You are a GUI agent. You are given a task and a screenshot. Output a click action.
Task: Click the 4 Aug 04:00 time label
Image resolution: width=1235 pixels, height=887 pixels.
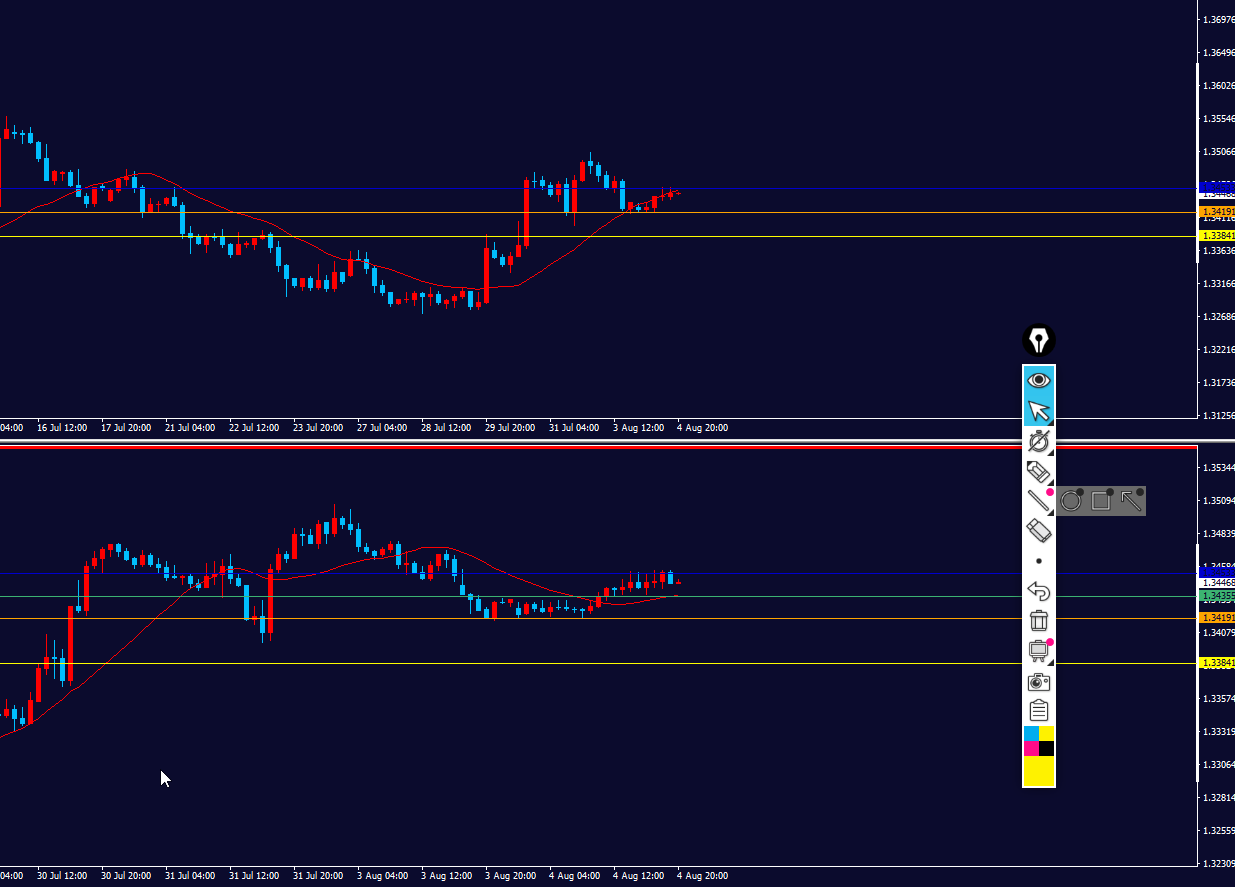[x=574, y=876]
